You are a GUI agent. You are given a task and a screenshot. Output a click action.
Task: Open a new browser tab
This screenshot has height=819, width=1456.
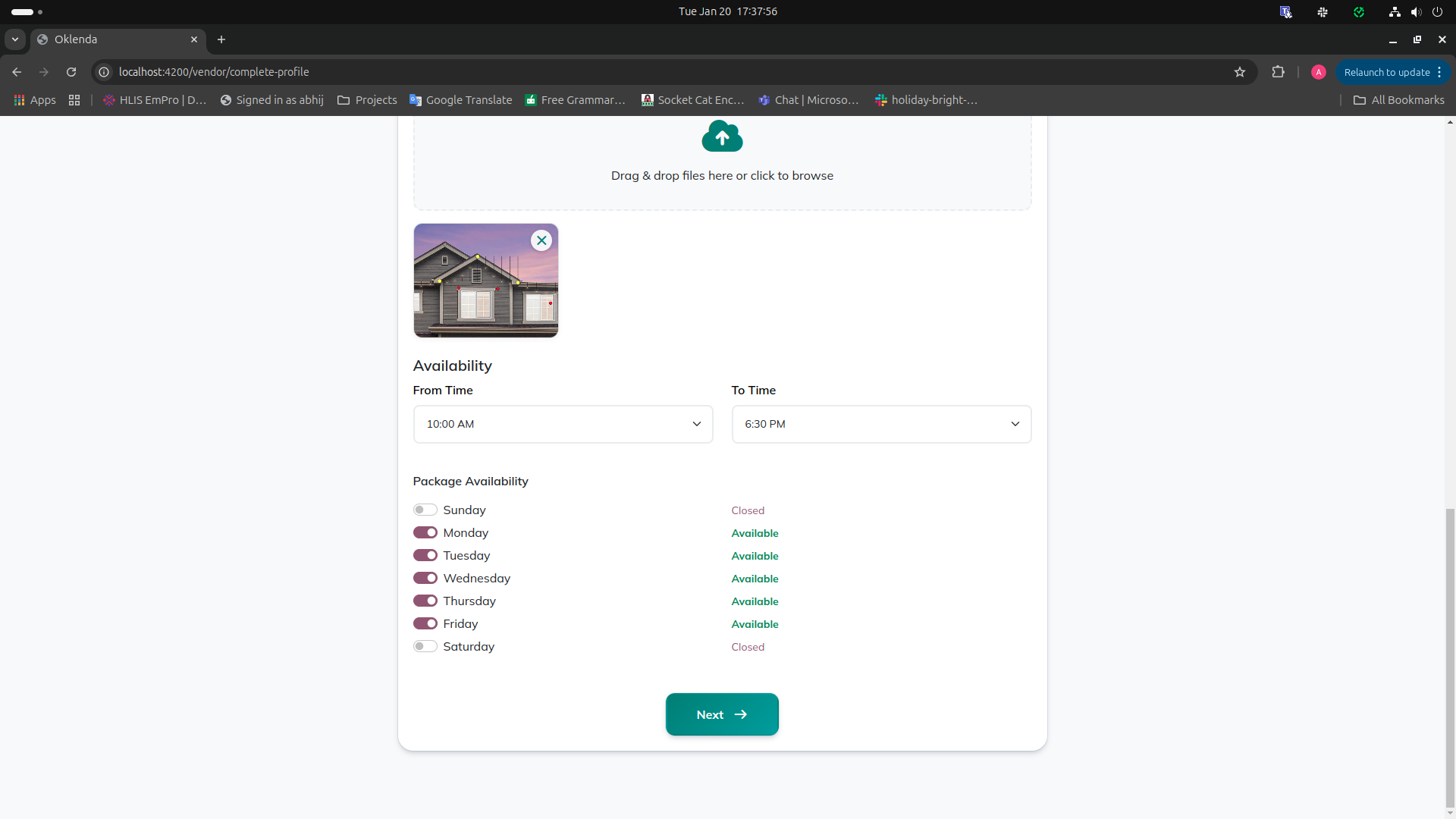click(221, 39)
